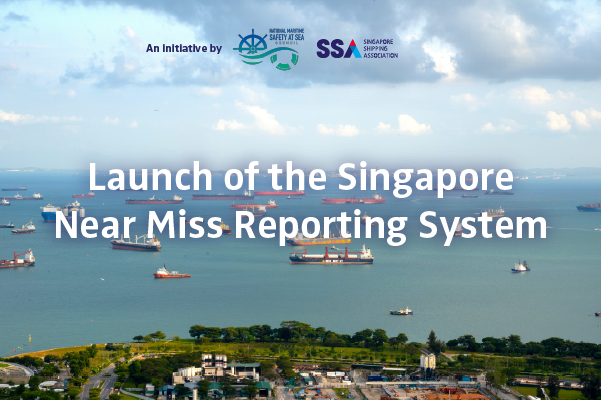Click the National Maritime Safety at Sea text
Screen dimensions: 601x400
pos(287,36)
